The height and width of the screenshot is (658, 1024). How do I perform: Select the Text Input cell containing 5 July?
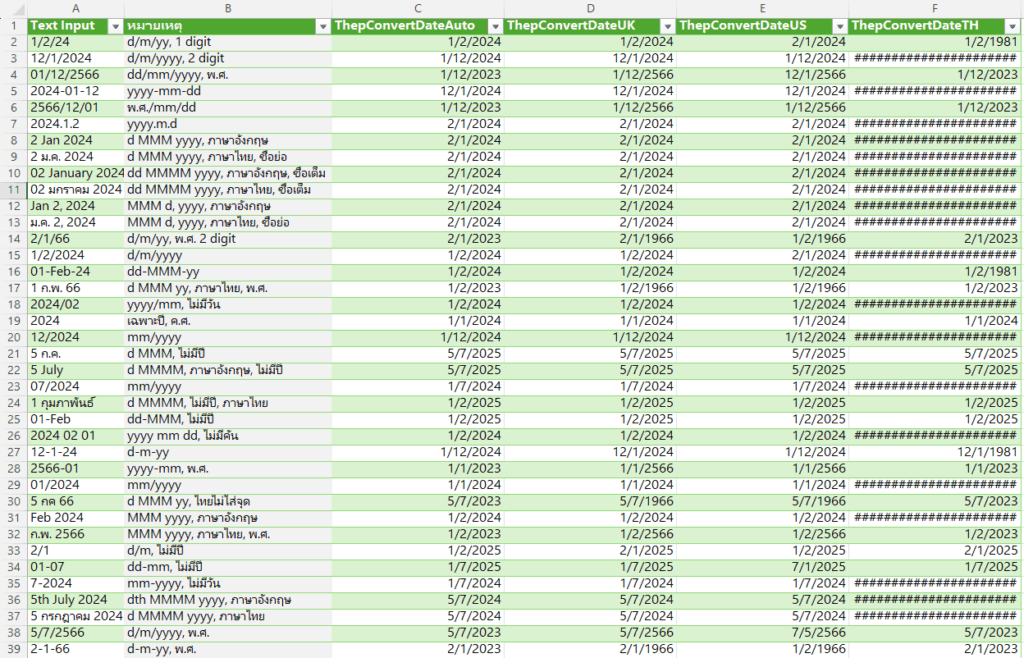(x=76, y=370)
